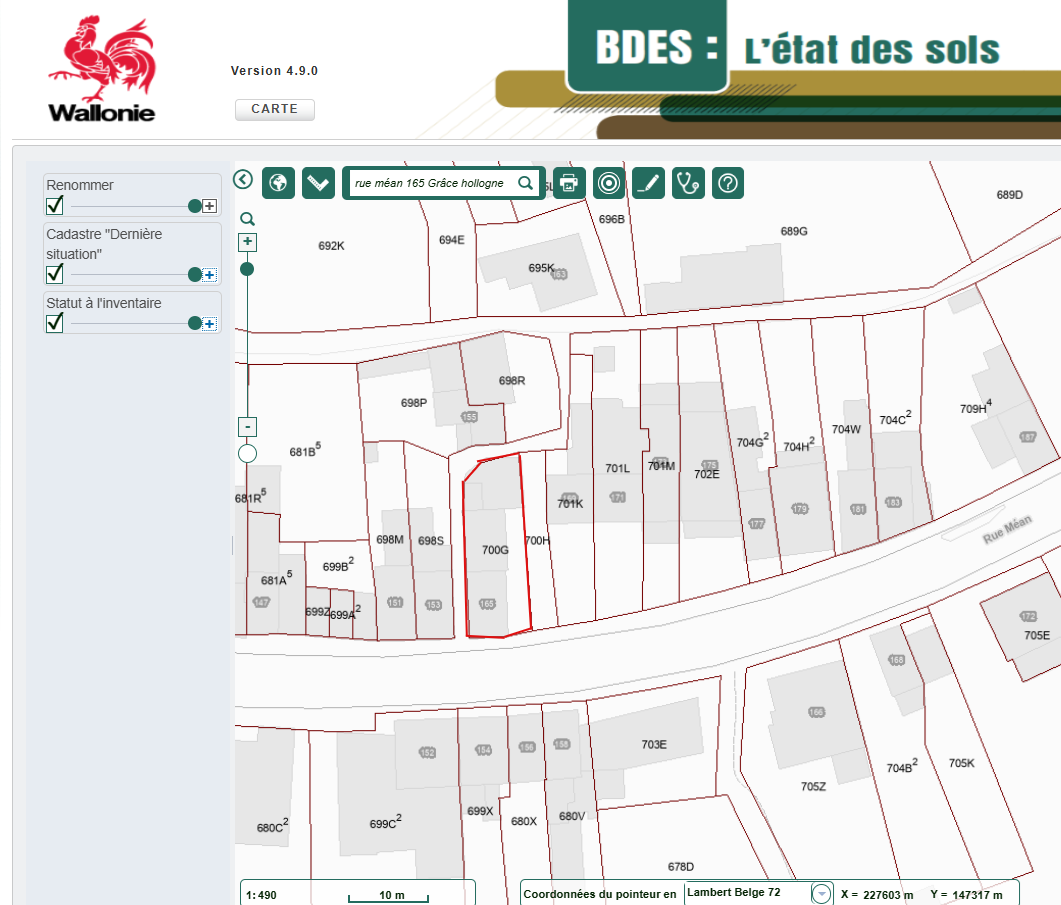Click the CARTE button
1061x905 pixels.
275,109
